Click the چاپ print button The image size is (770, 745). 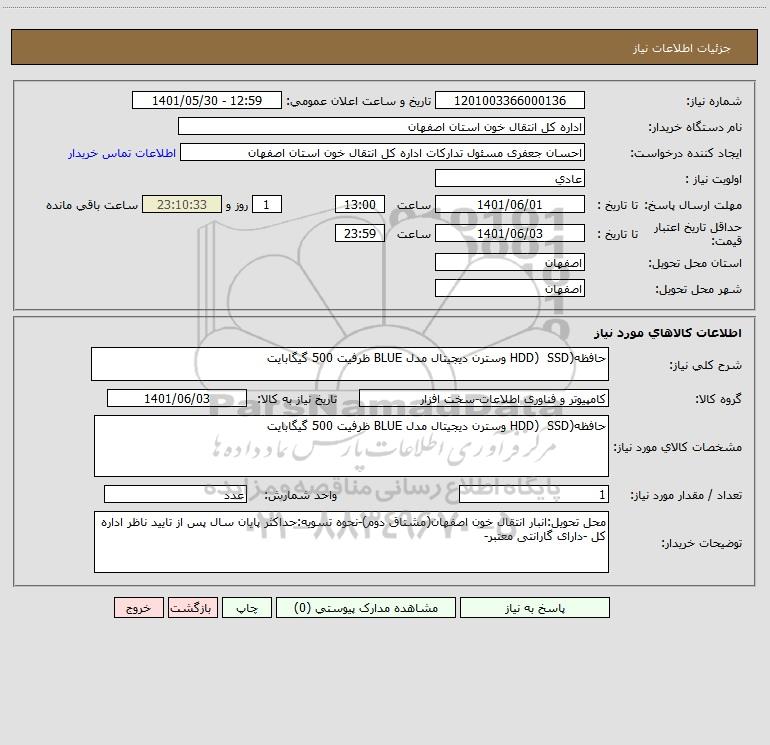(247, 607)
